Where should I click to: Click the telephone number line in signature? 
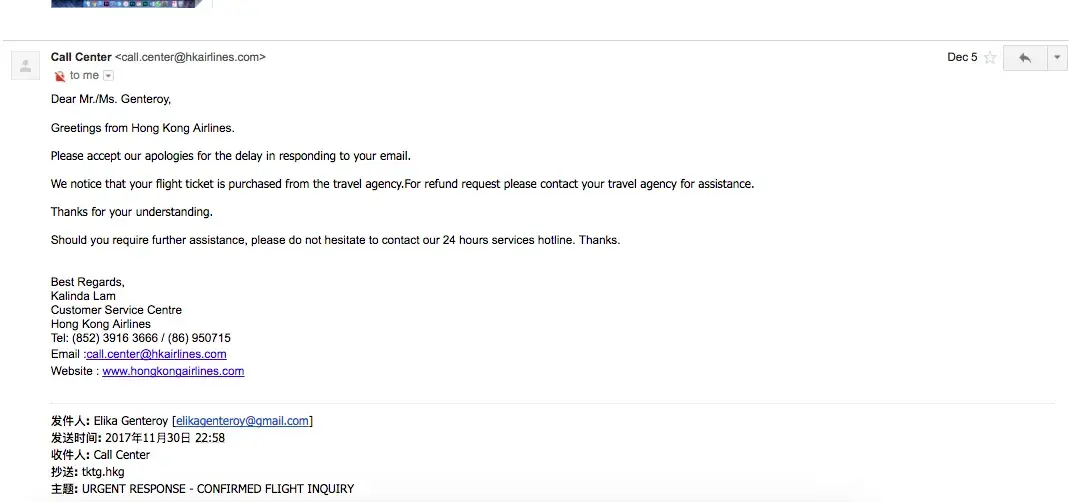[x=141, y=338]
